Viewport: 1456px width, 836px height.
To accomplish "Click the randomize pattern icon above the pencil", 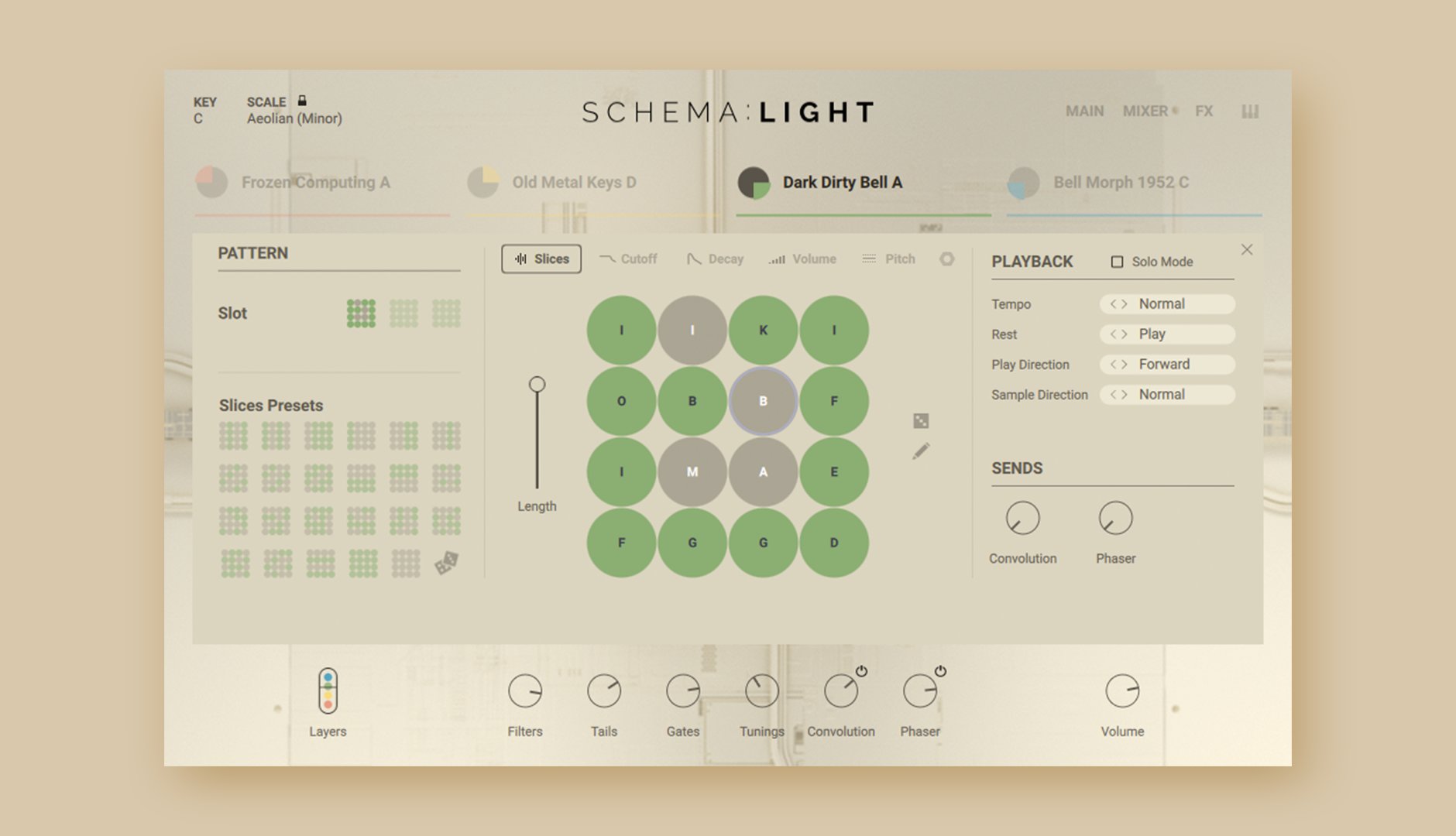I will pyautogui.click(x=920, y=421).
